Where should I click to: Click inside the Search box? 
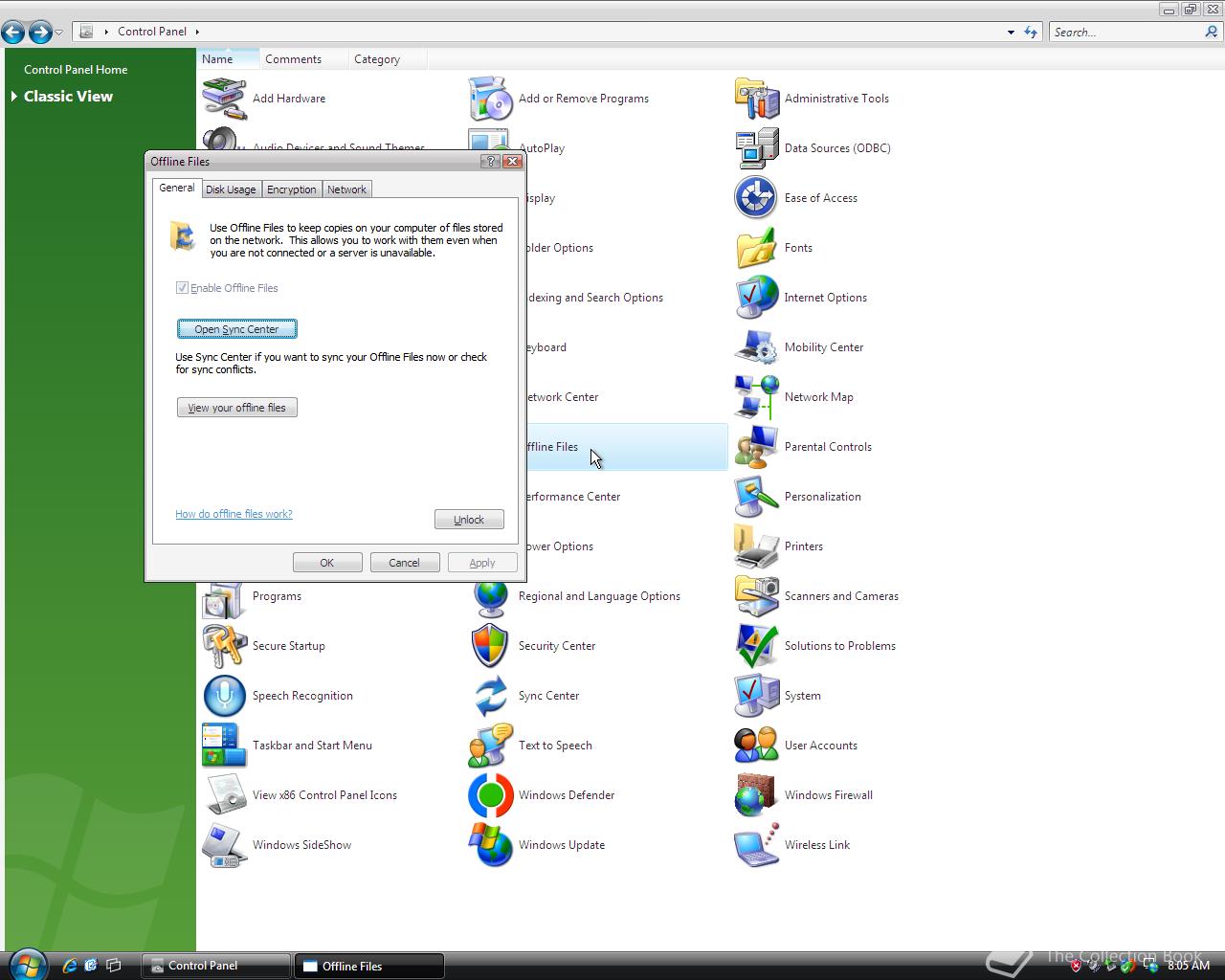click(x=1126, y=32)
